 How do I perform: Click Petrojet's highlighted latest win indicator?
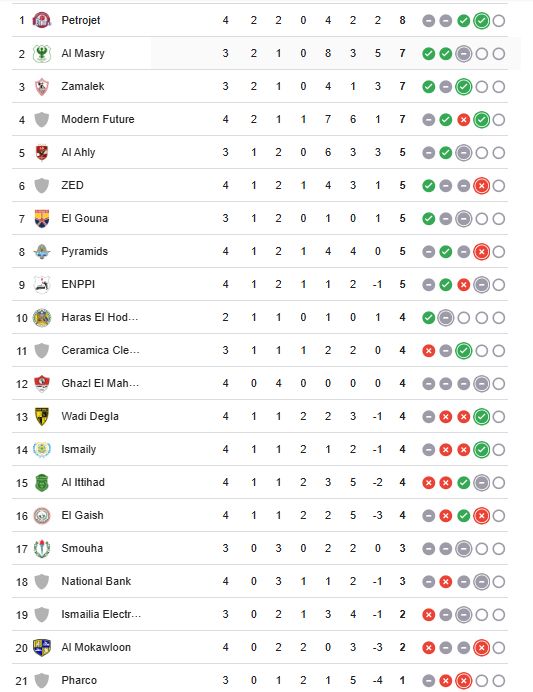point(481,20)
